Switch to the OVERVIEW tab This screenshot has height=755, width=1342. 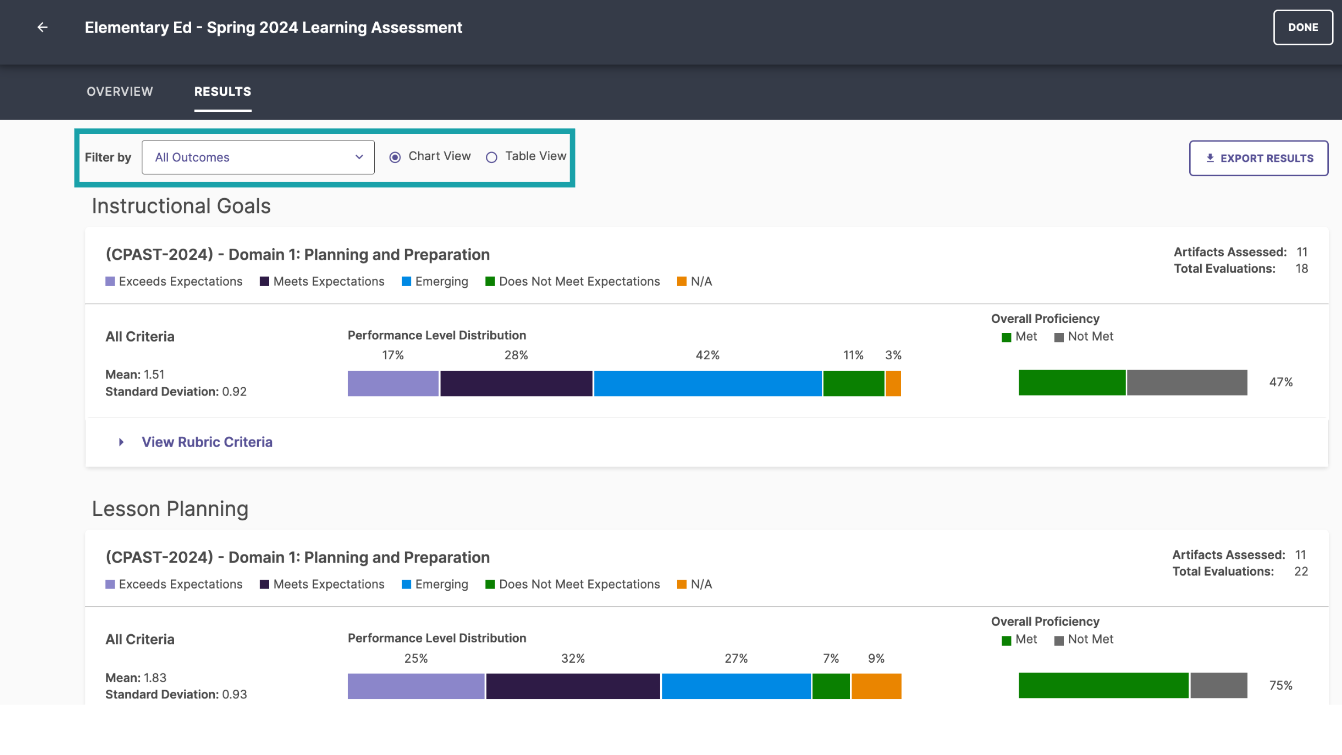pos(120,91)
